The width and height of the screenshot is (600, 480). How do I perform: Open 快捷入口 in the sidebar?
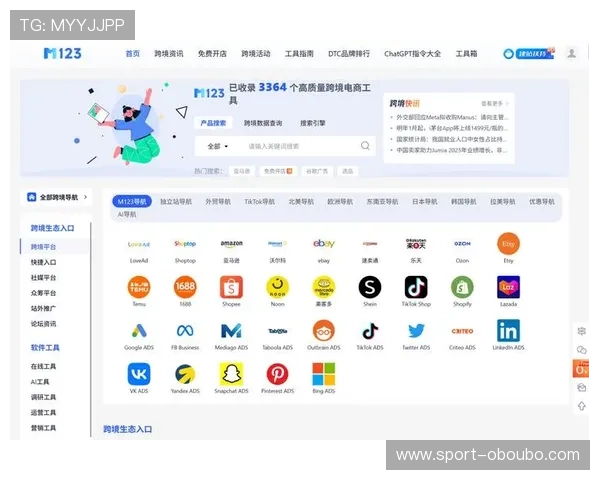click(x=43, y=262)
